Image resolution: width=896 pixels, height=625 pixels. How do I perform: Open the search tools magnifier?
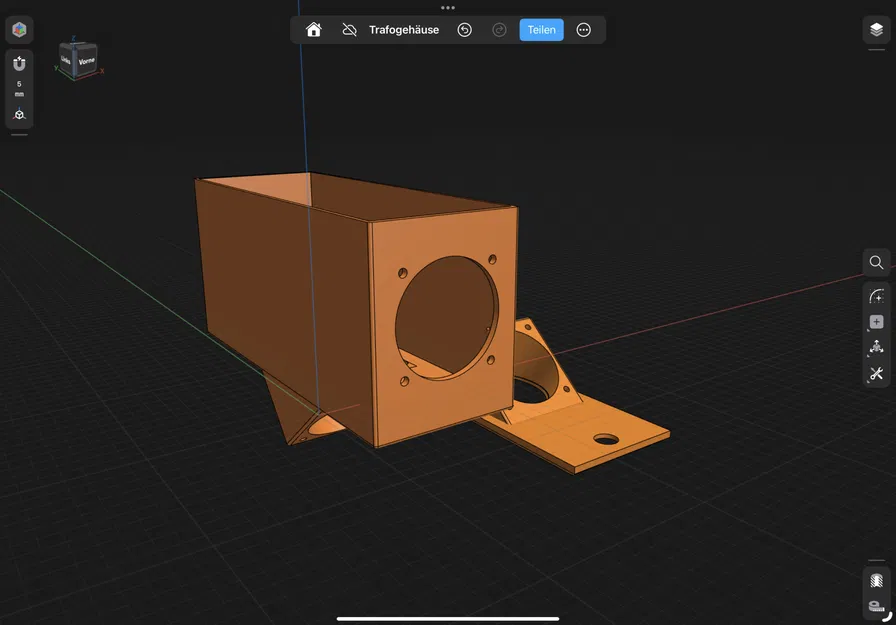pyautogui.click(x=876, y=262)
